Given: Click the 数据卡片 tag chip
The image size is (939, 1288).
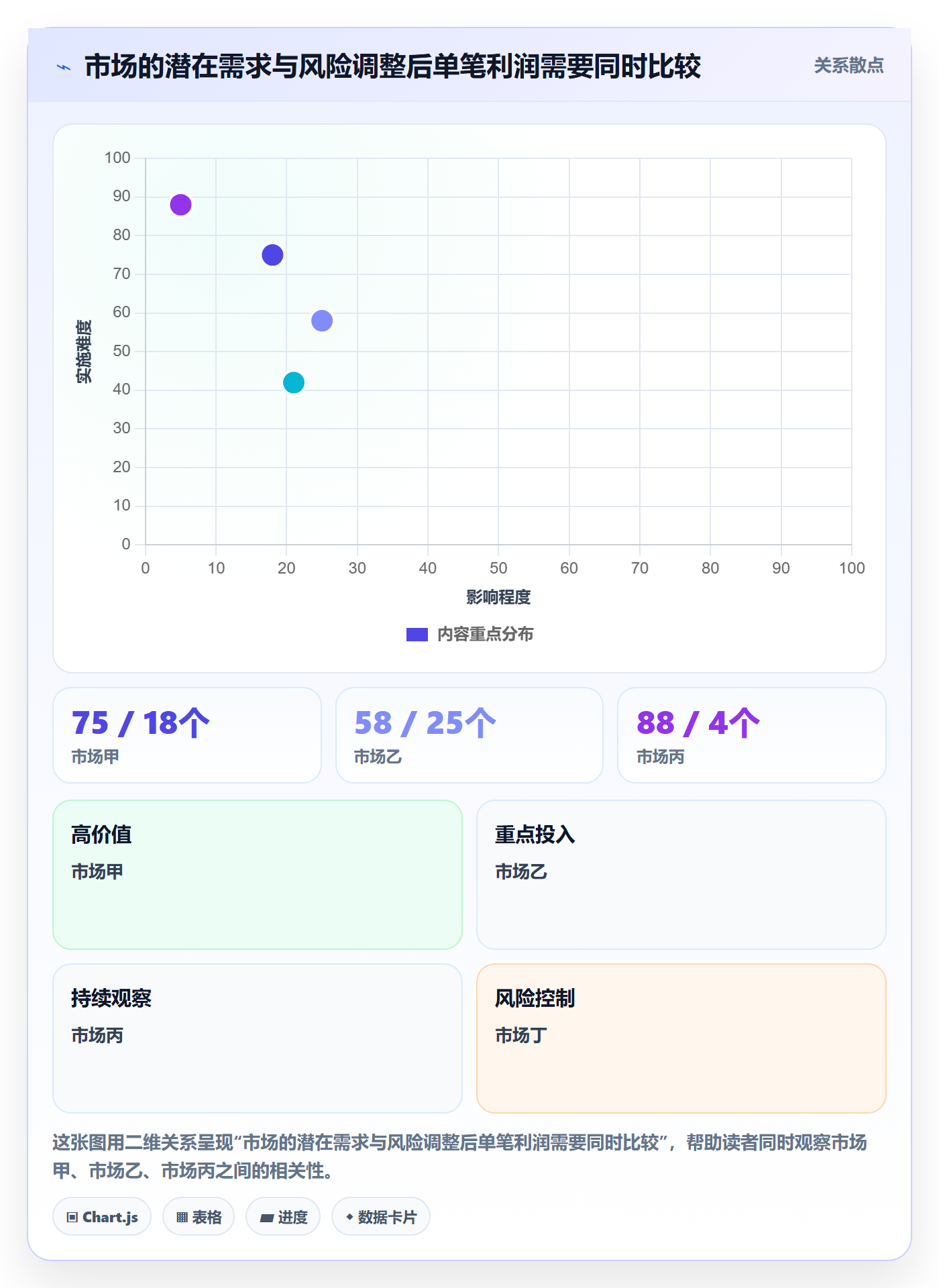Looking at the screenshot, I should pyautogui.click(x=381, y=1216).
